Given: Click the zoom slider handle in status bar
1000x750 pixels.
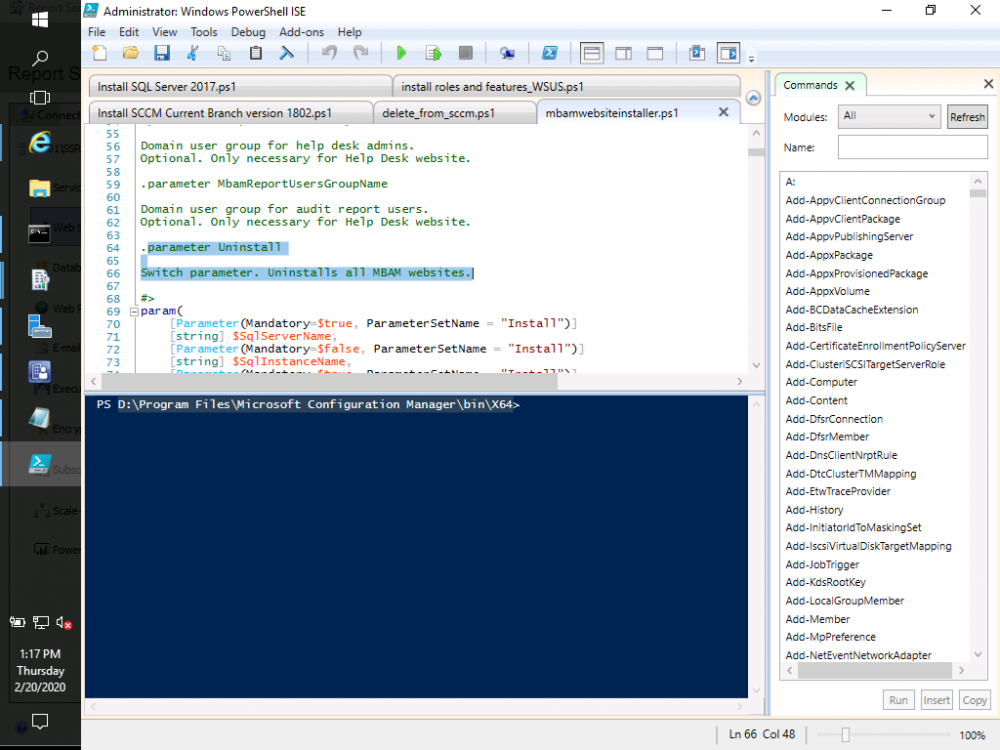Looking at the screenshot, I should point(845,735).
